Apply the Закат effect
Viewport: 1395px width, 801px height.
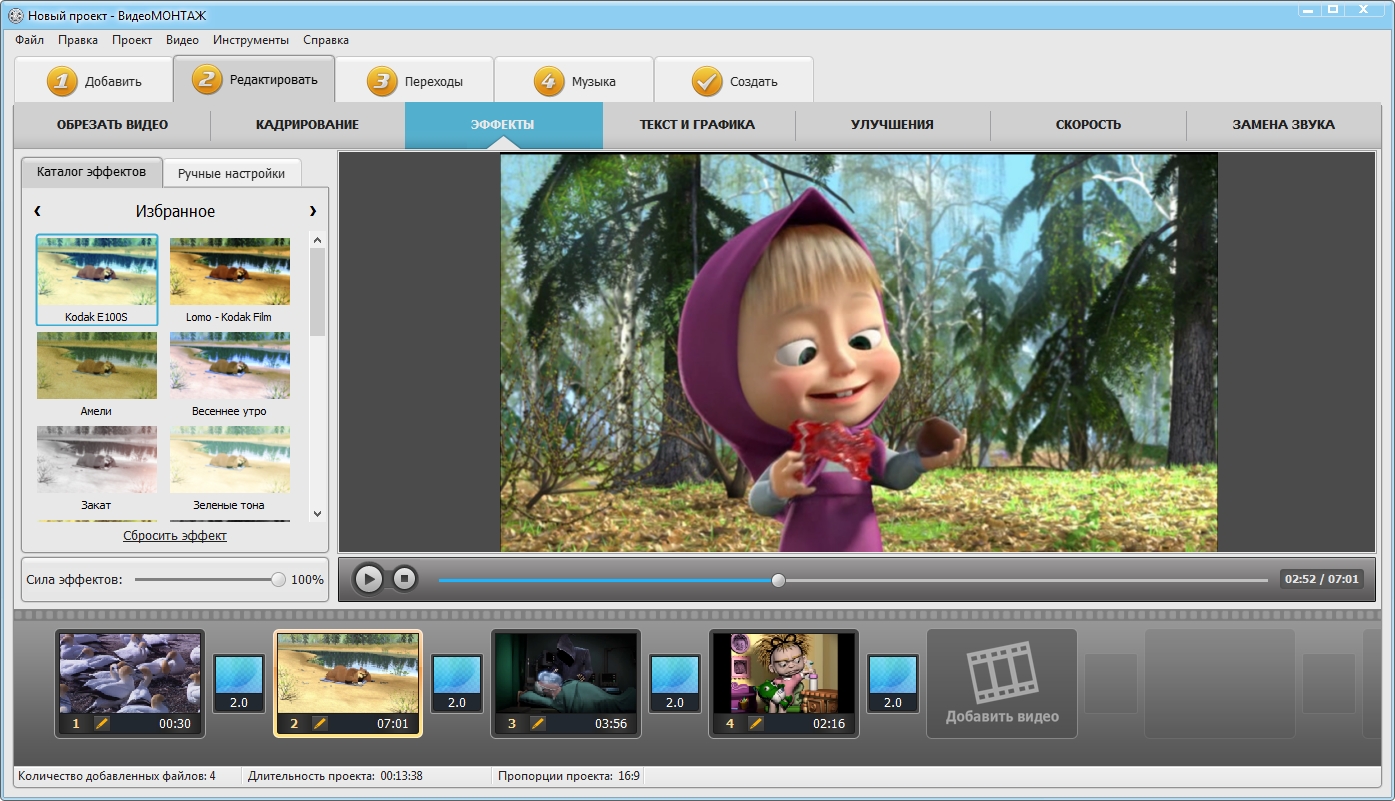pos(96,469)
